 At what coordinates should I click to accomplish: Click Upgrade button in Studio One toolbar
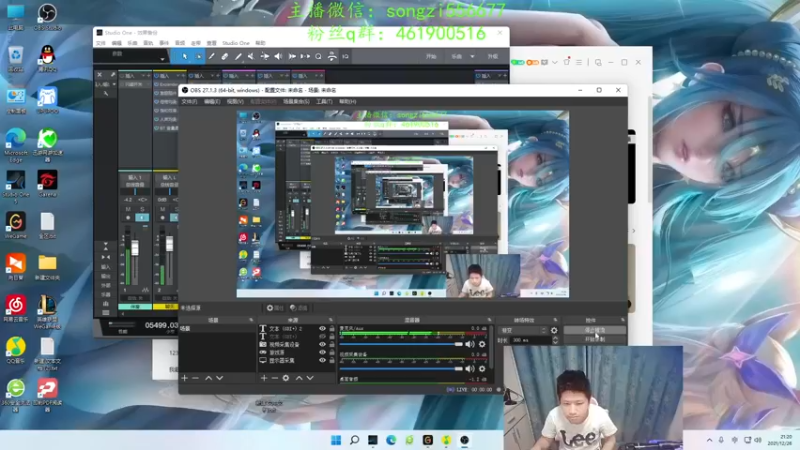[x=493, y=57]
